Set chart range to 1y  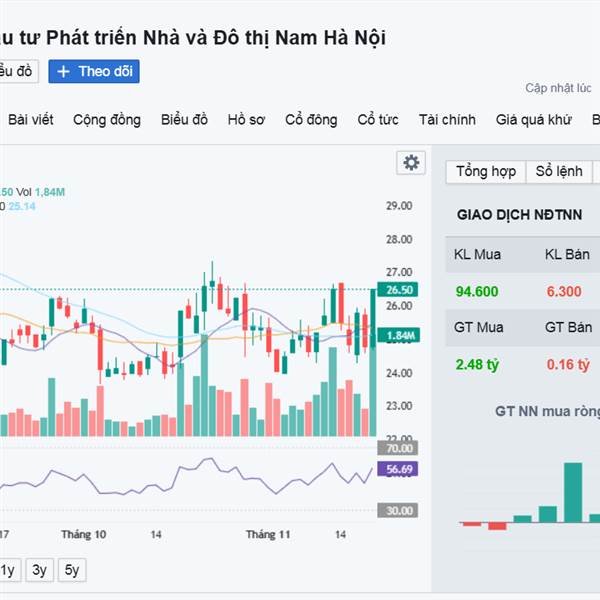(7, 571)
